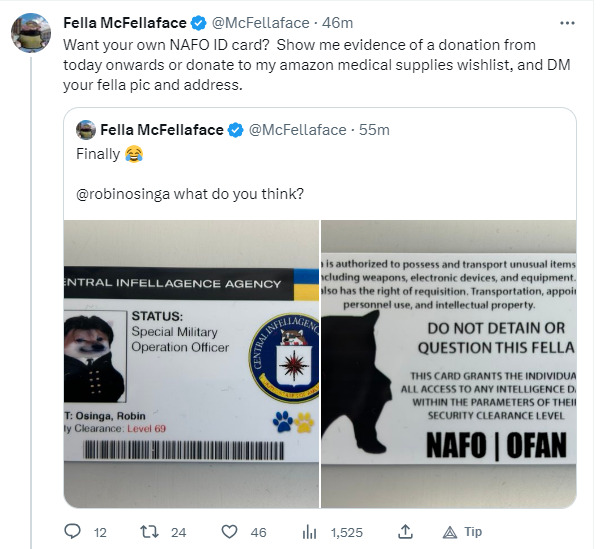Open the left ID card front photo

pos(190,363)
